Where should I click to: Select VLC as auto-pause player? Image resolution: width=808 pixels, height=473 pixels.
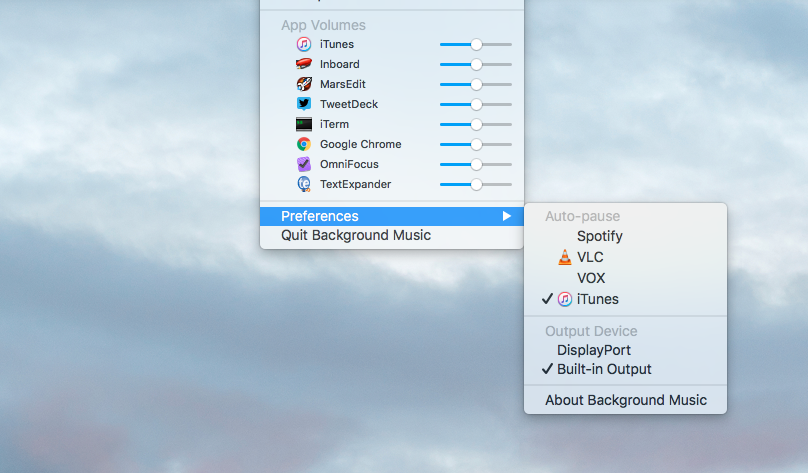click(626, 257)
